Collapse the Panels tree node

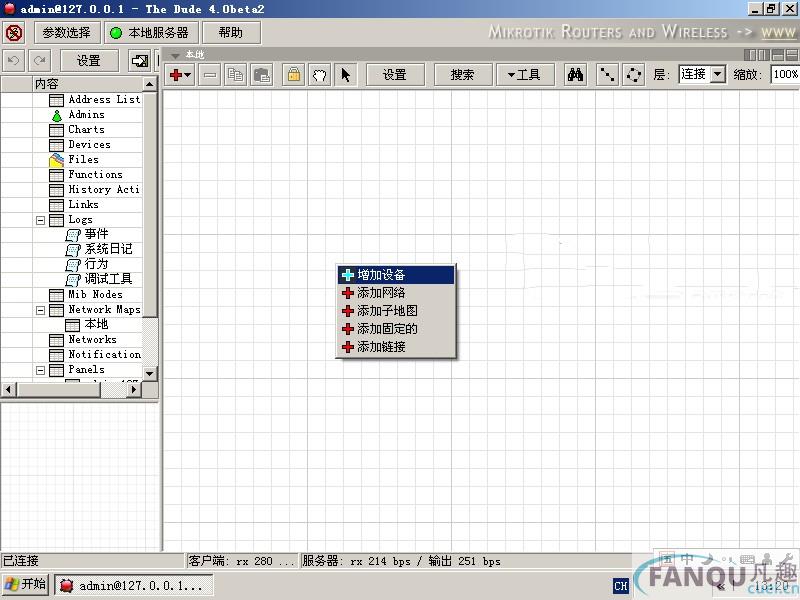pyautogui.click(x=40, y=370)
